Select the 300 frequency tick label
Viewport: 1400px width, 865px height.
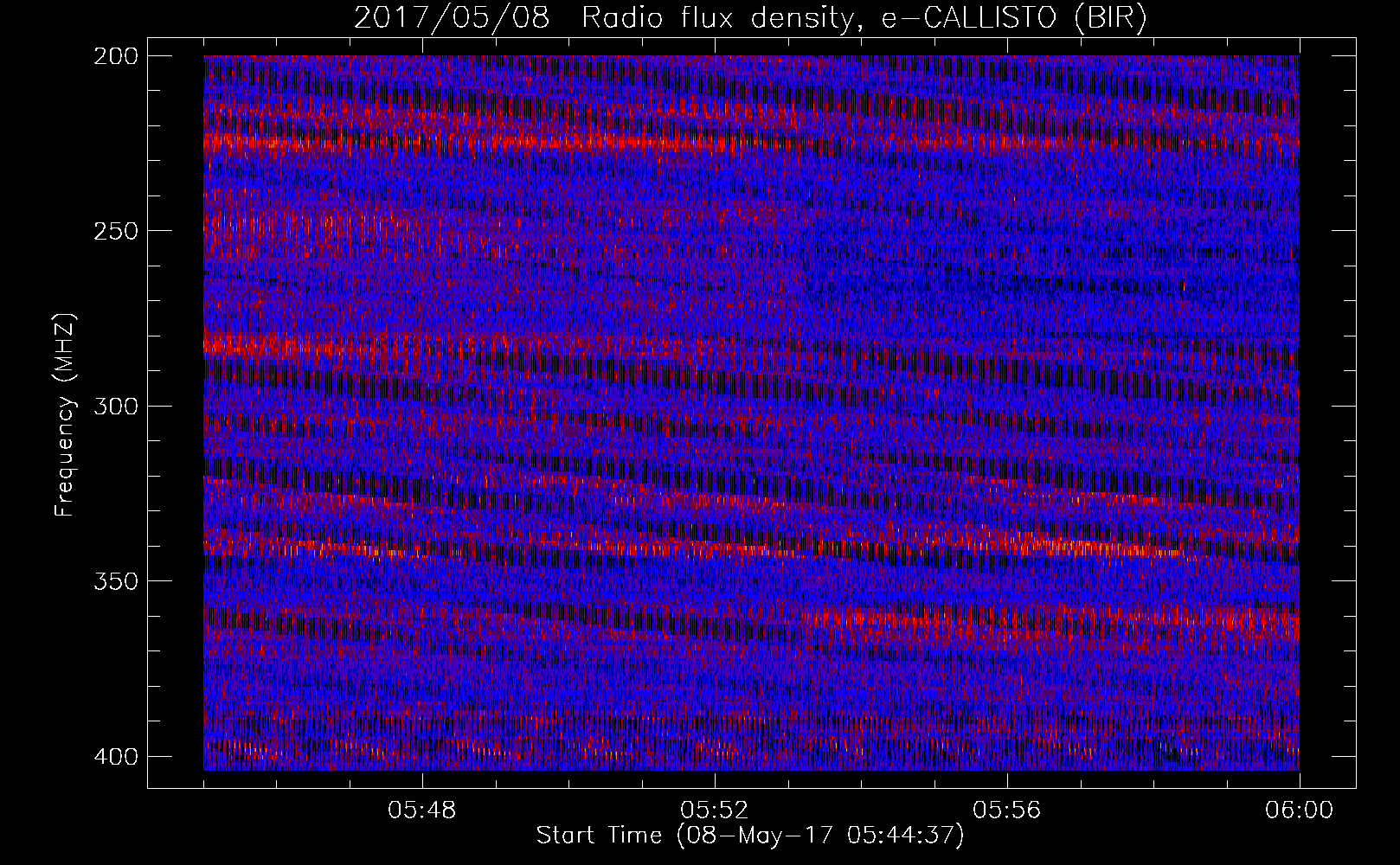[x=115, y=406]
